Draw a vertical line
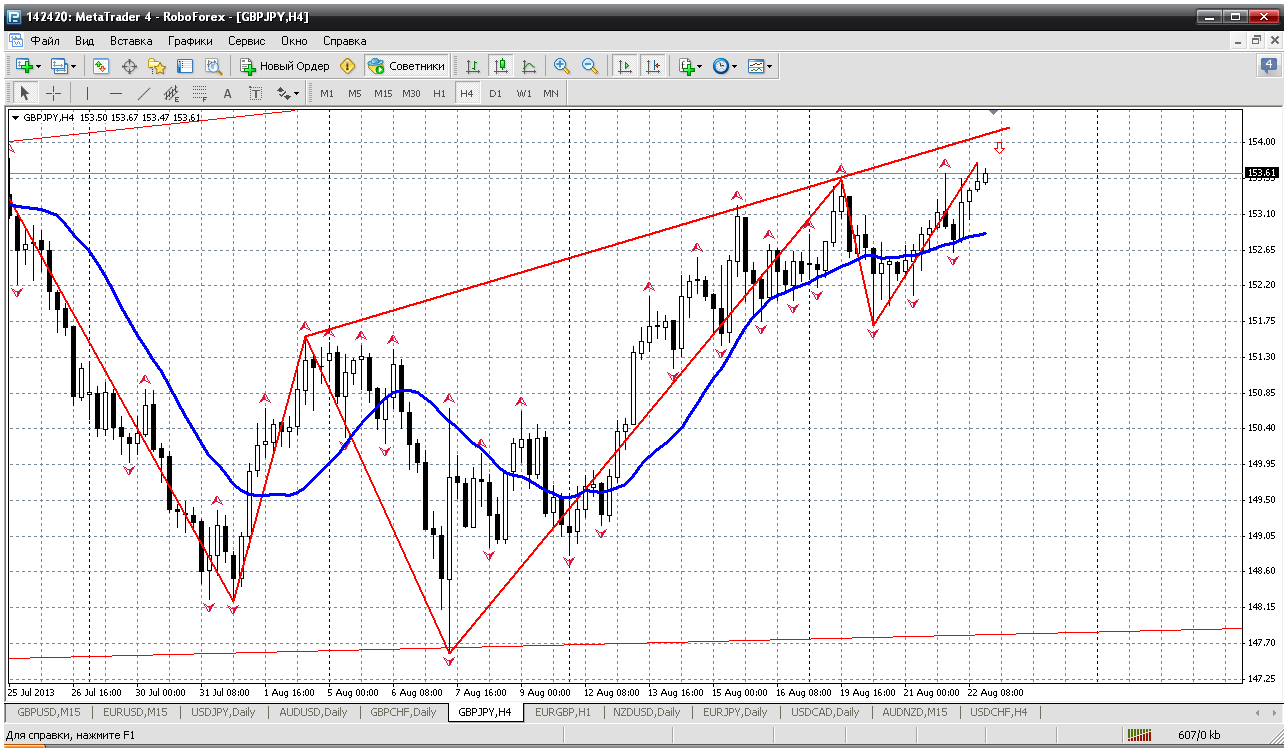The image size is (1288, 748). [88, 93]
